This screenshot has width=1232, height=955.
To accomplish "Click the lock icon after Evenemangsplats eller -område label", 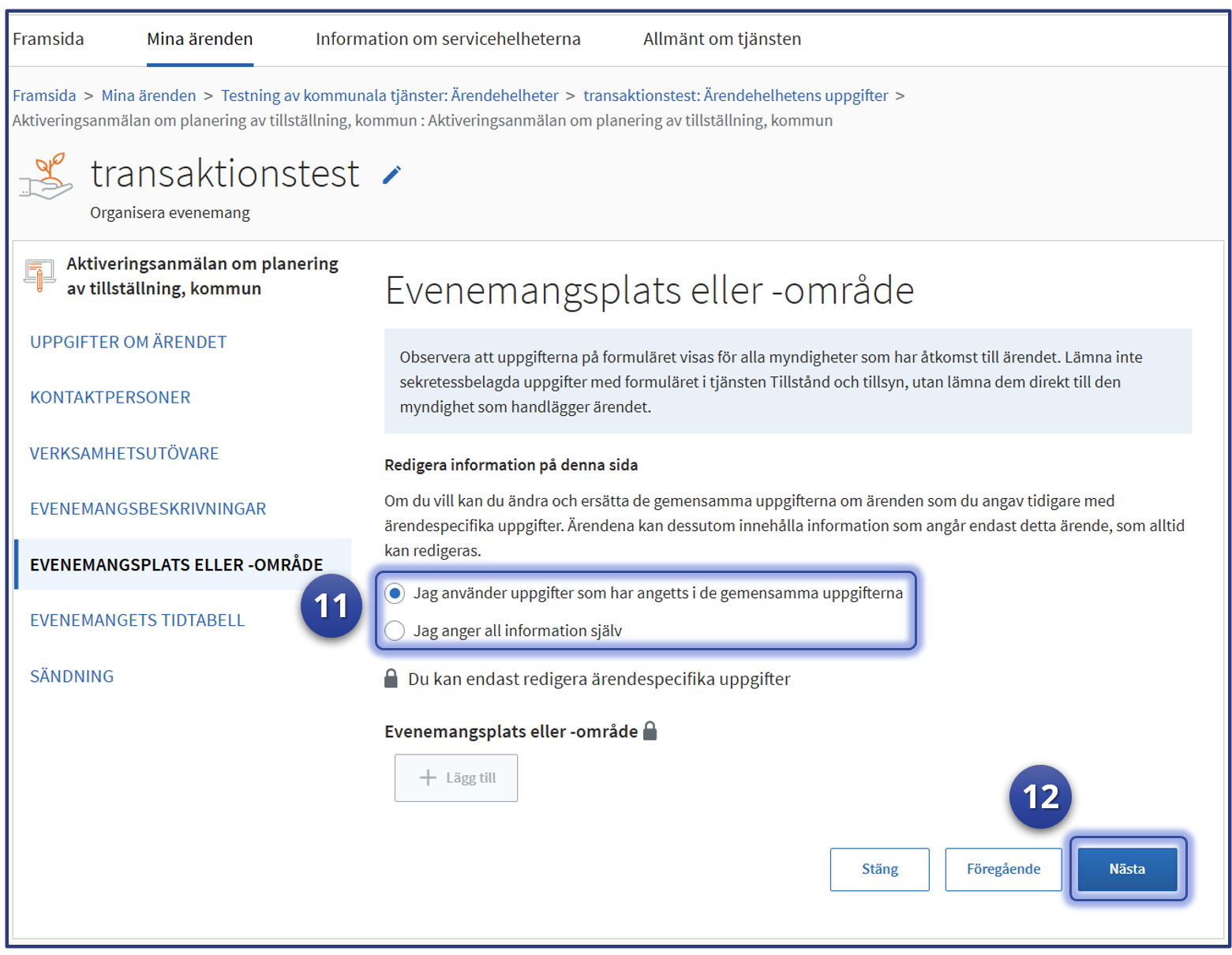I will tap(650, 731).
